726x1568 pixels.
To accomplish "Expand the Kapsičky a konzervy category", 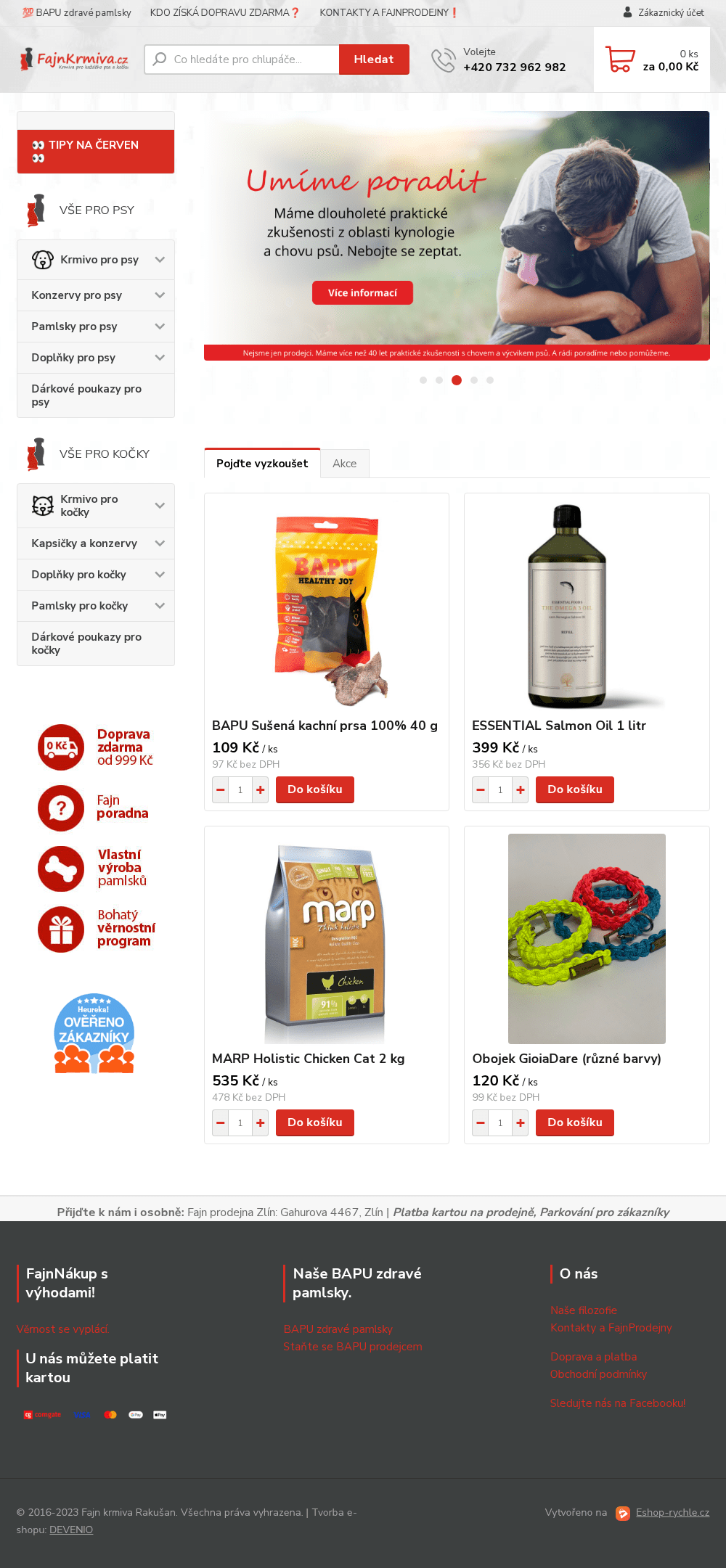I will coord(160,543).
